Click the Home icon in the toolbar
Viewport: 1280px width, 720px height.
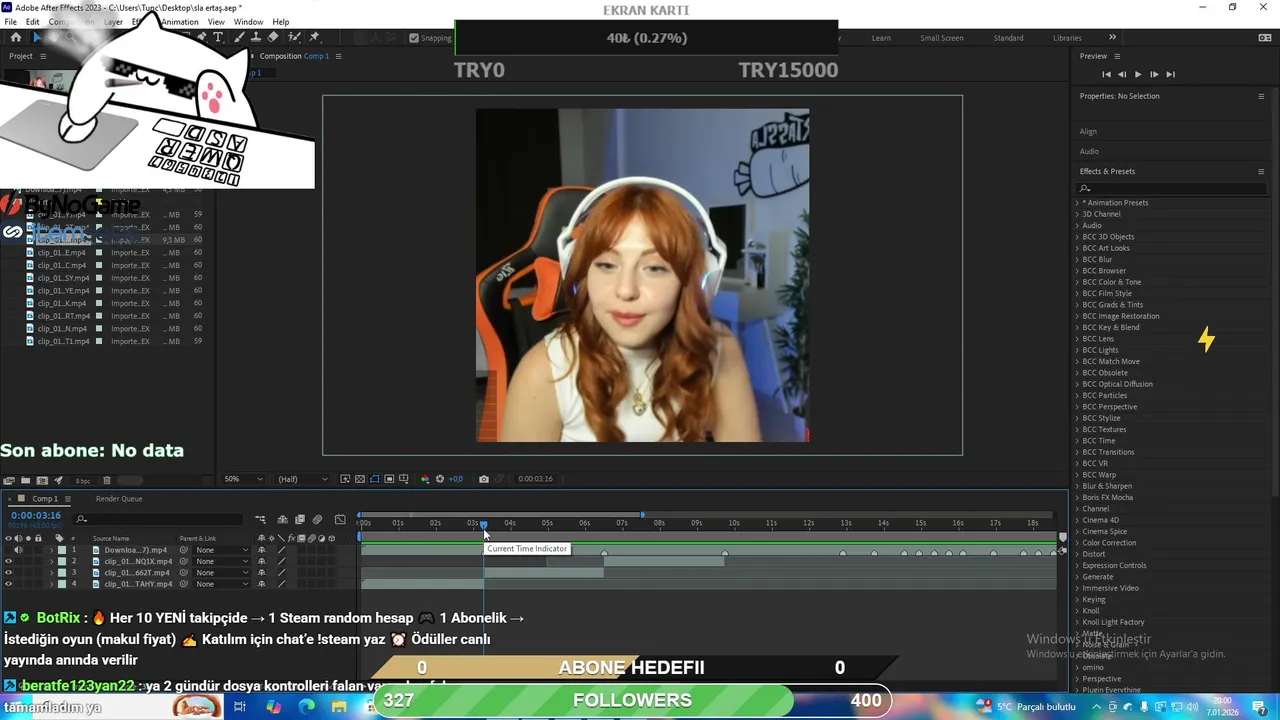click(x=15, y=37)
